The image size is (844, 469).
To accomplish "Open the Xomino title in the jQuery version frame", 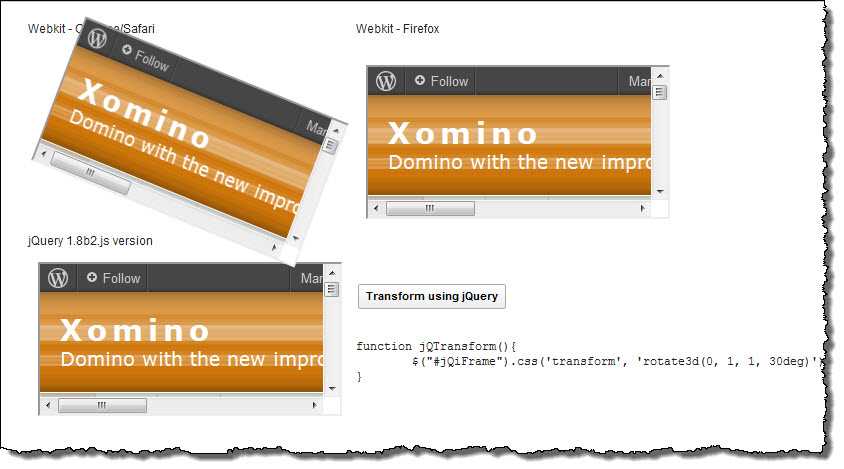I will tap(135, 331).
